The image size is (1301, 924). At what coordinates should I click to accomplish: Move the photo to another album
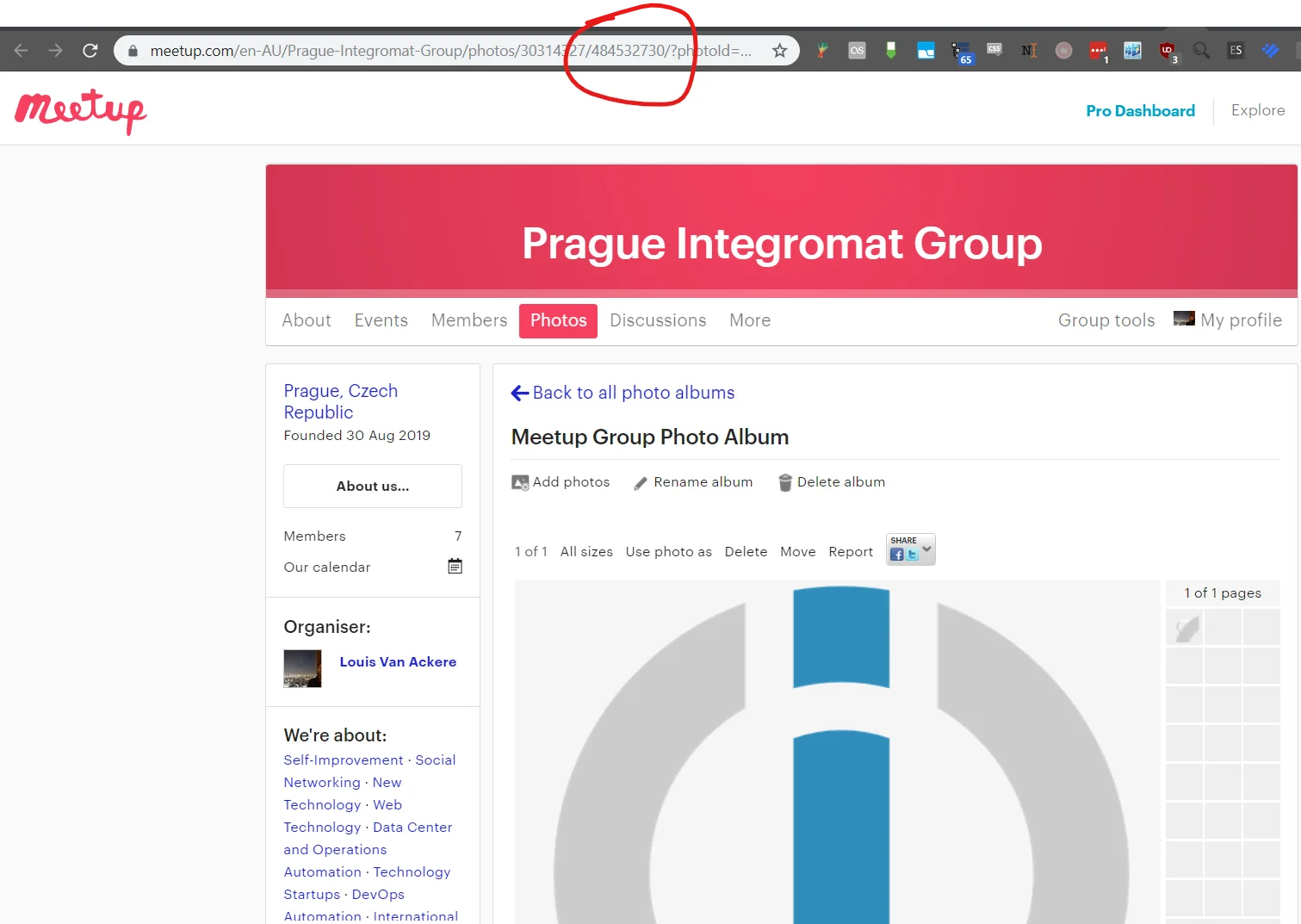798,552
